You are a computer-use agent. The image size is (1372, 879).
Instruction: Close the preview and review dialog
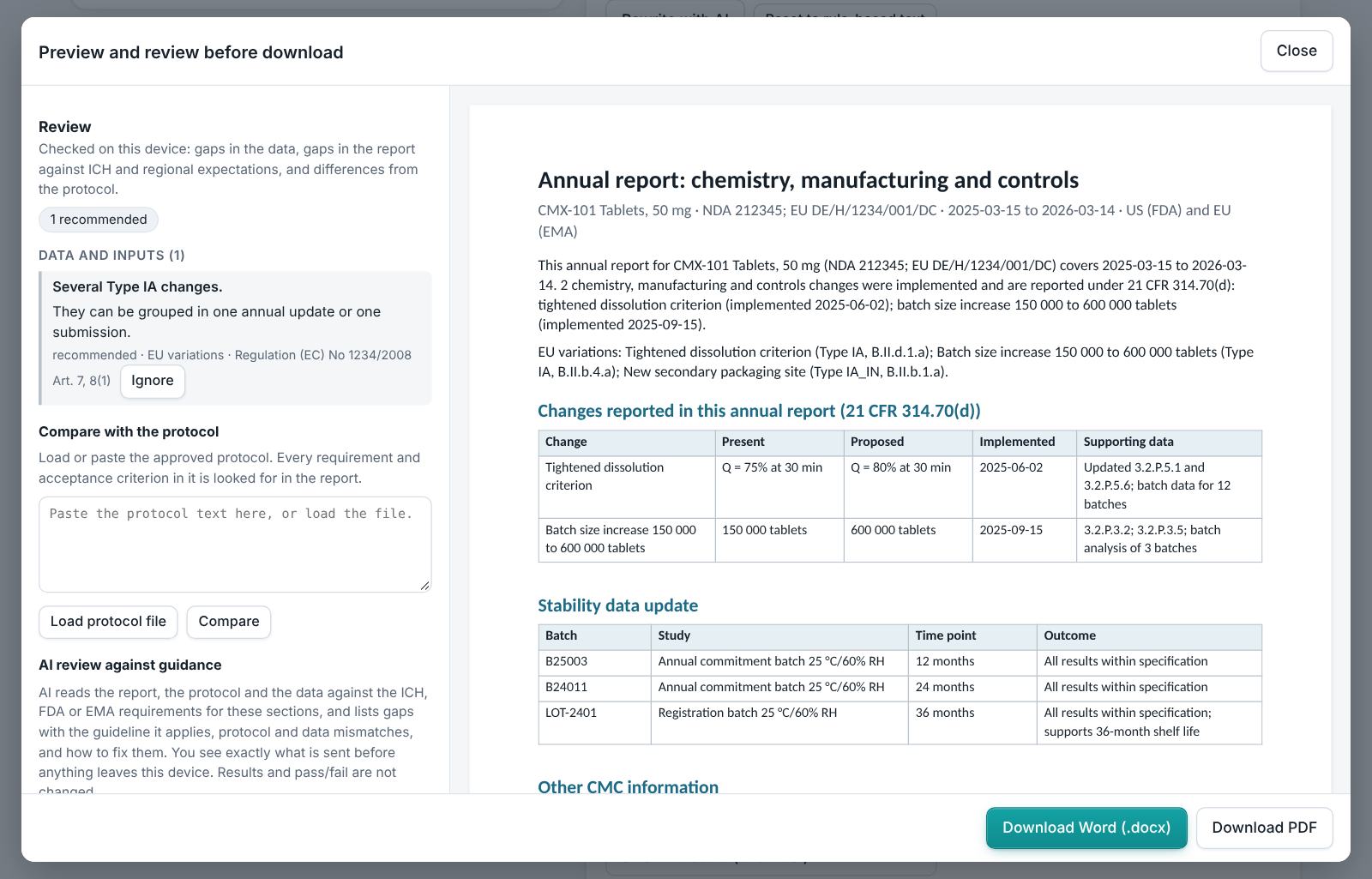pyautogui.click(x=1296, y=51)
